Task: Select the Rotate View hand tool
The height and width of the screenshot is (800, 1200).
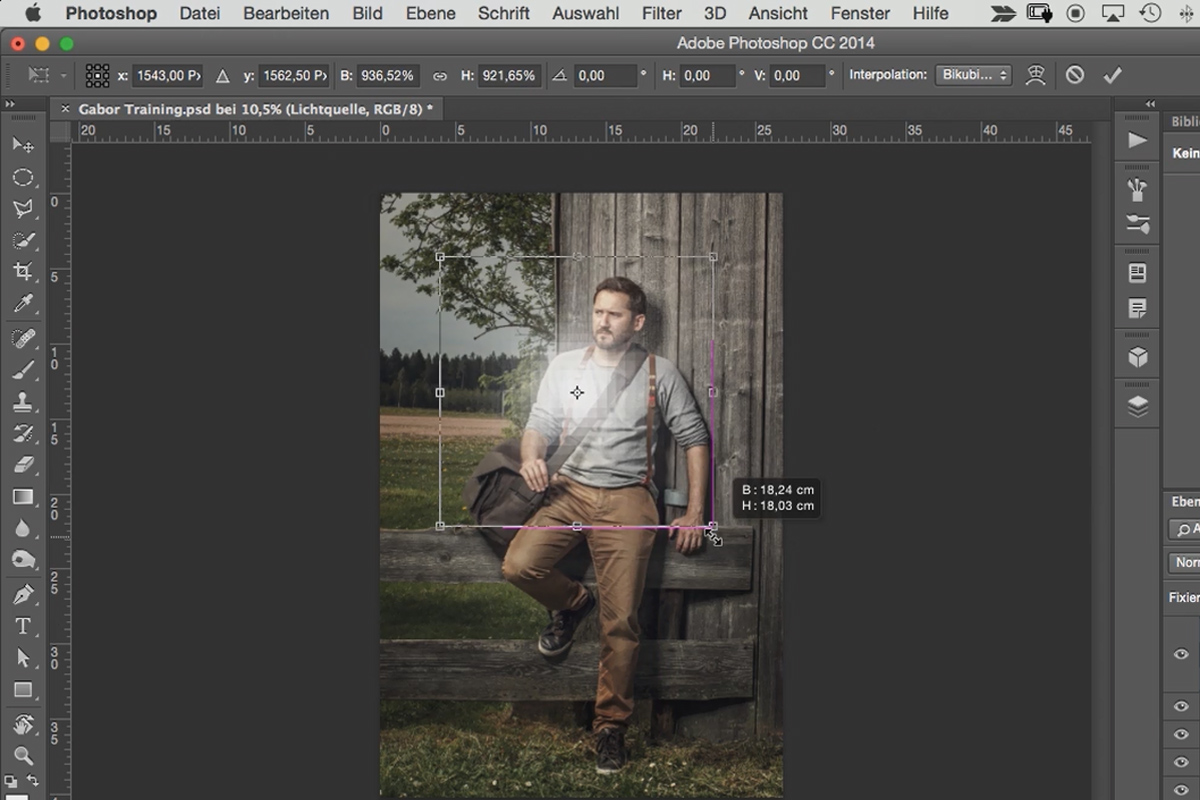Action: coord(23,724)
